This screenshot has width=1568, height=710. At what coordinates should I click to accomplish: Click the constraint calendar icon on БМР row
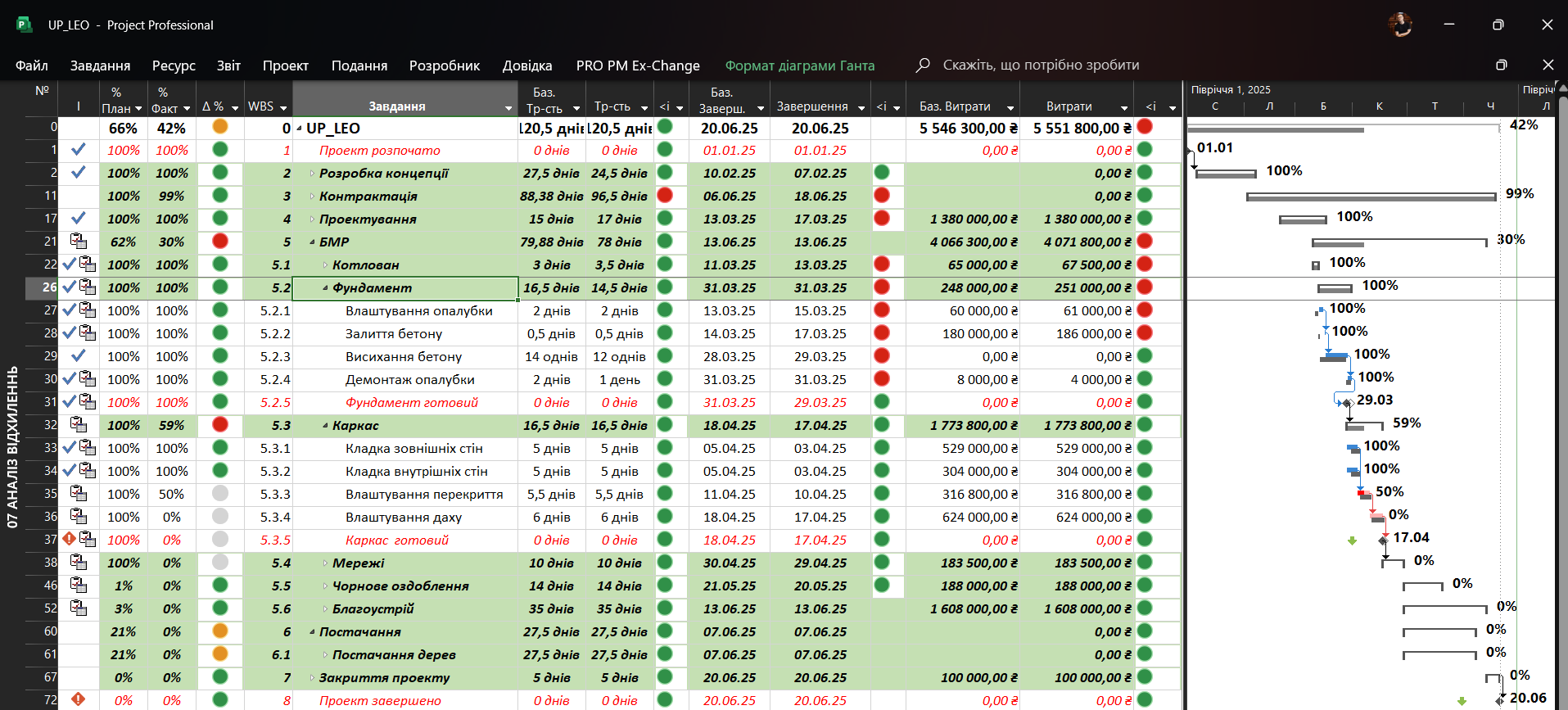tap(79, 242)
